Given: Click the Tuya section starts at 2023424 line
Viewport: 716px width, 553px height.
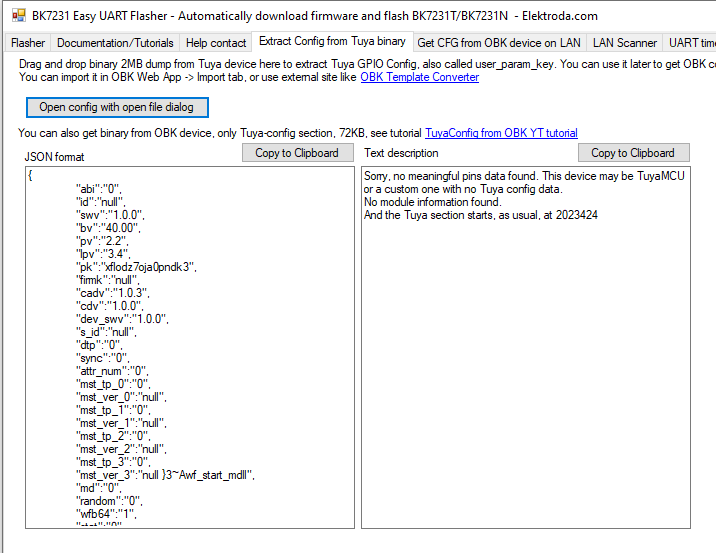Looking at the screenshot, I should 481,215.
